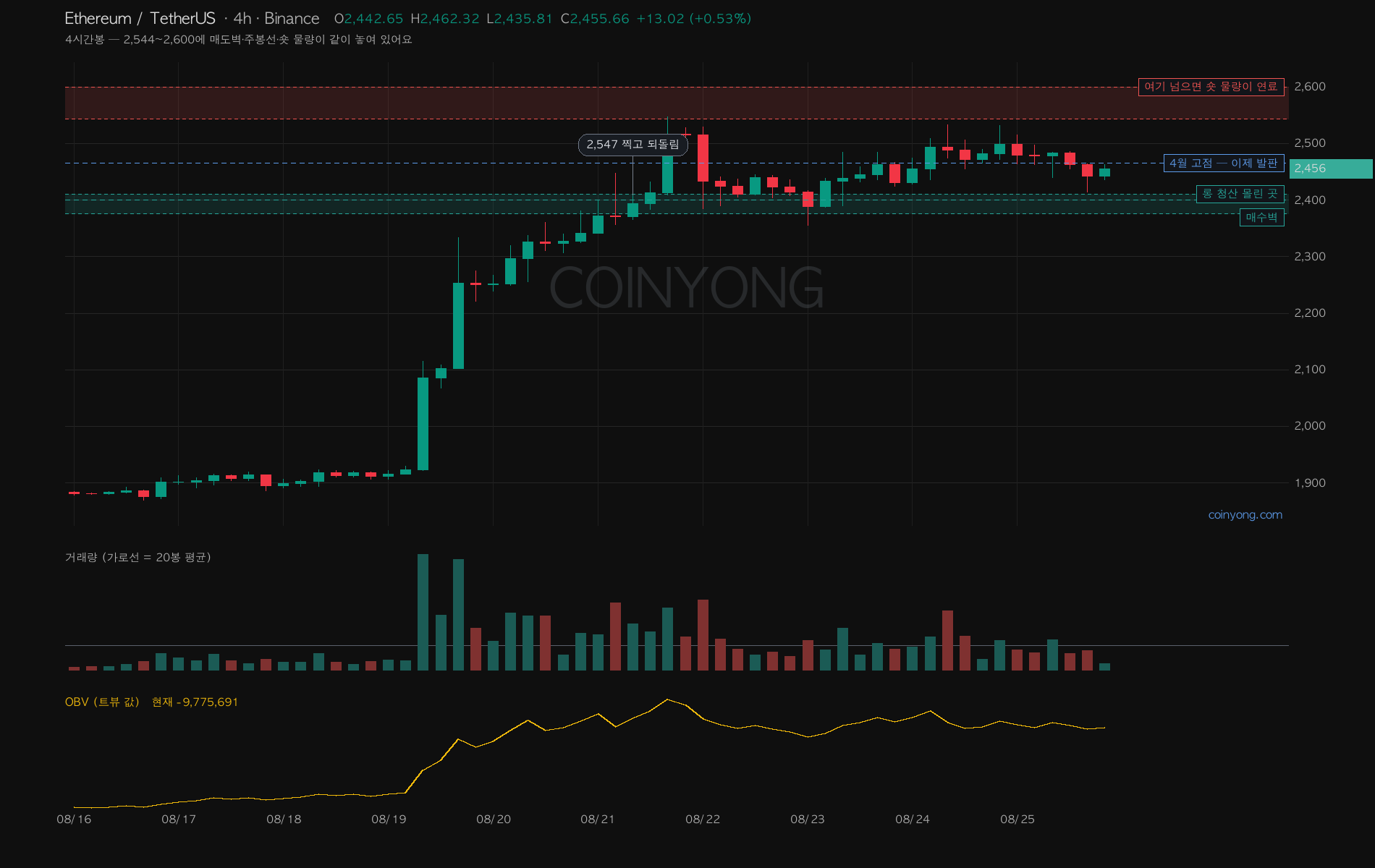This screenshot has height=868, width=1375.
Task: Click the 2,100 price axis label
Action: pyautogui.click(x=1310, y=370)
